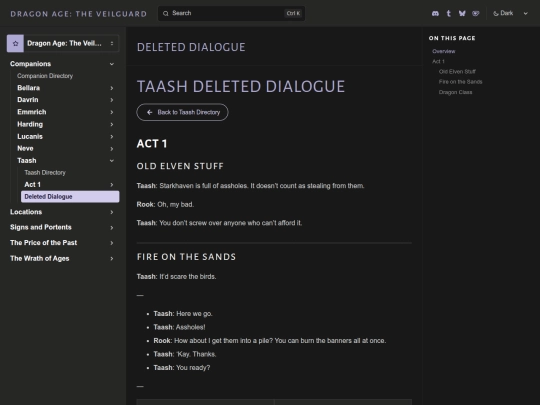This screenshot has height=405, width=540.
Task: Open the Dark theme dropdown
Action: [510, 13]
